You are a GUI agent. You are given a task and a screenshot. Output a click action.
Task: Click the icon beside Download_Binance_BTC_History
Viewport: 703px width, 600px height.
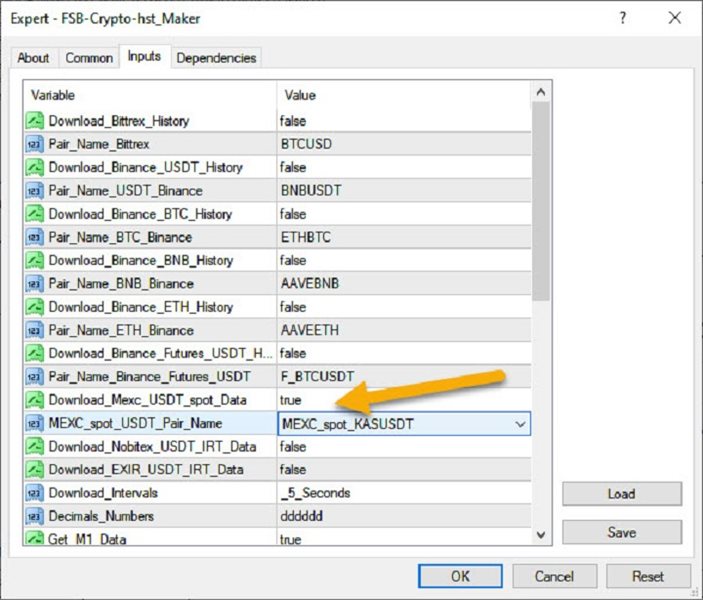pos(35,214)
